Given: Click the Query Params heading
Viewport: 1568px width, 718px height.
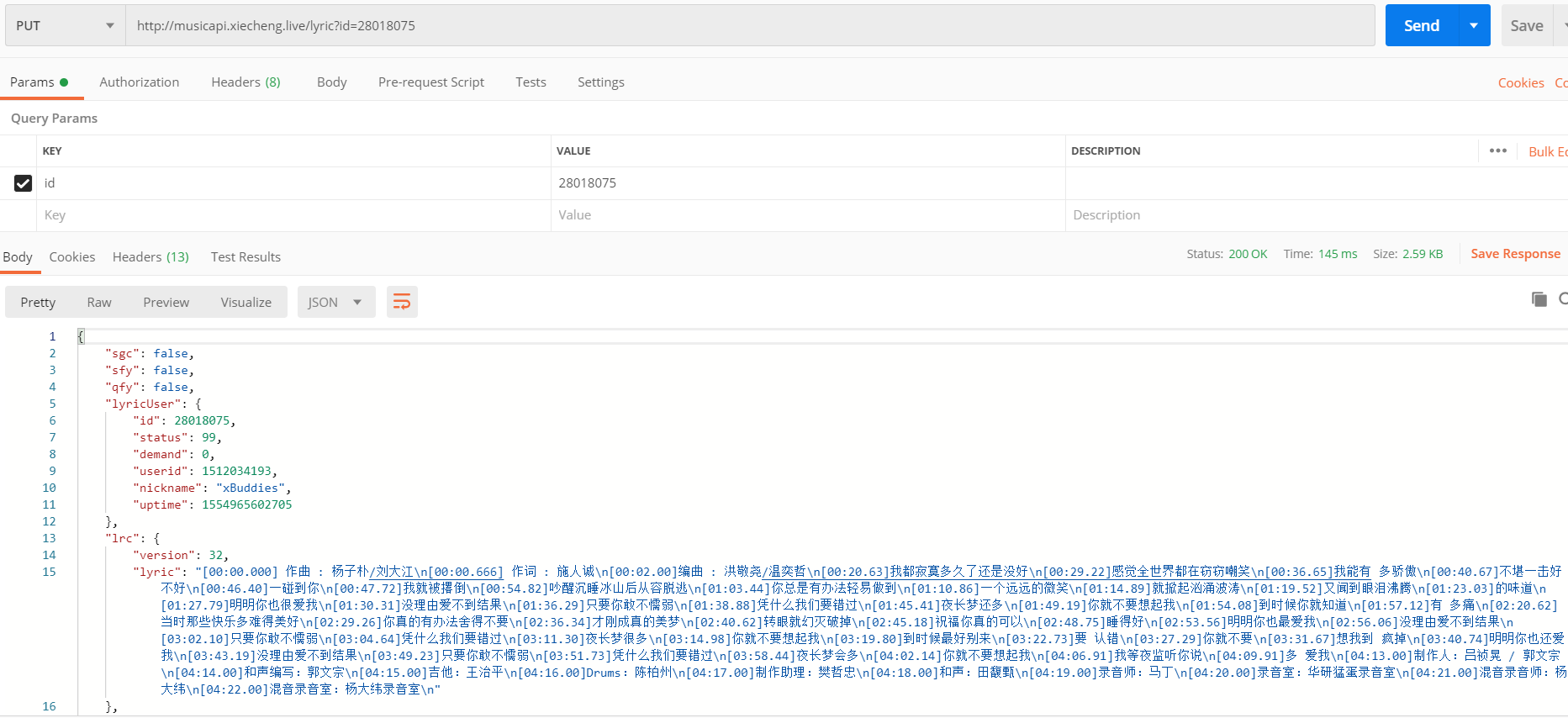Looking at the screenshot, I should [54, 119].
